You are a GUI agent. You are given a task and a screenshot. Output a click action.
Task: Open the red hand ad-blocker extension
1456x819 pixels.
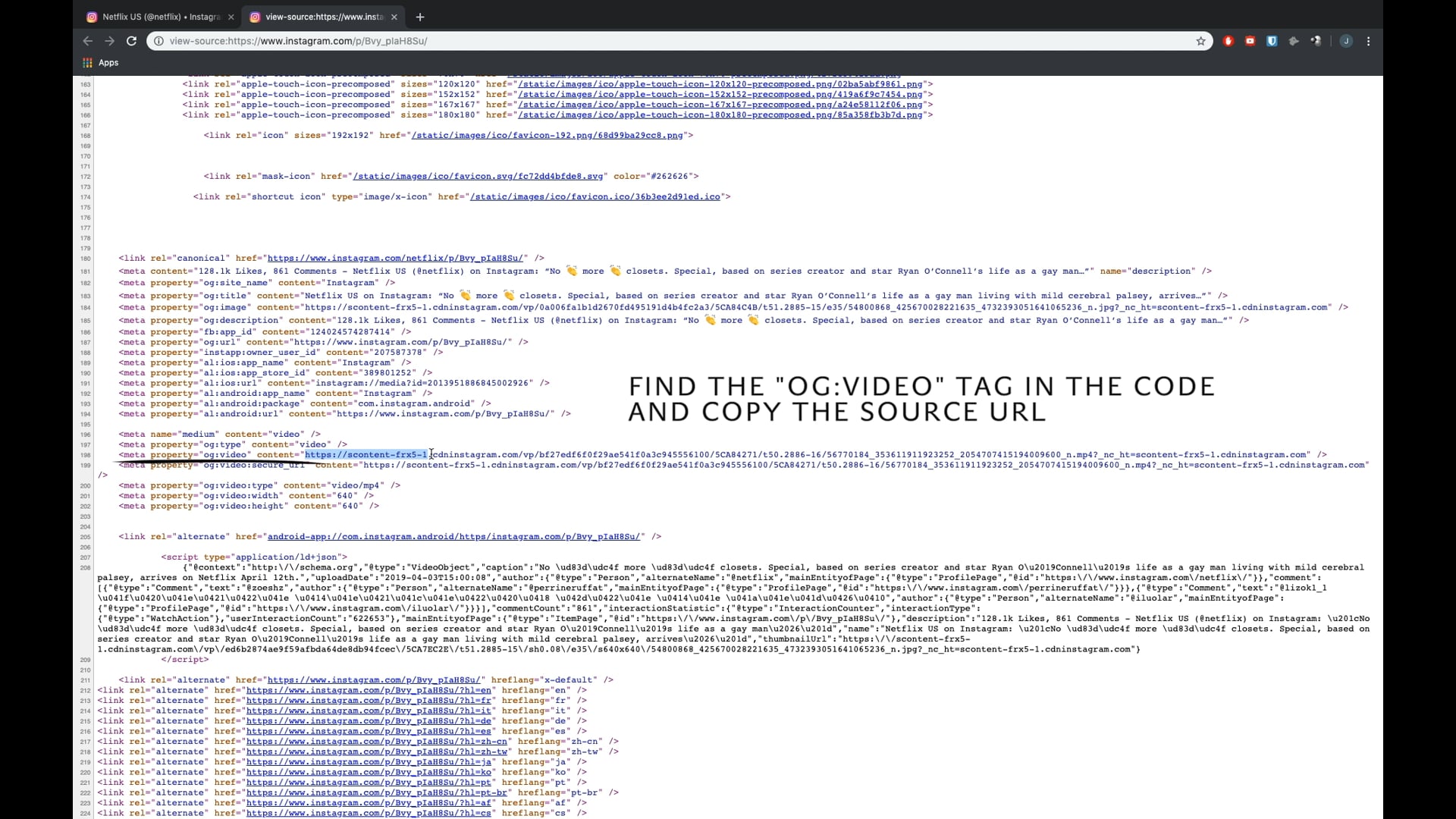[1228, 41]
